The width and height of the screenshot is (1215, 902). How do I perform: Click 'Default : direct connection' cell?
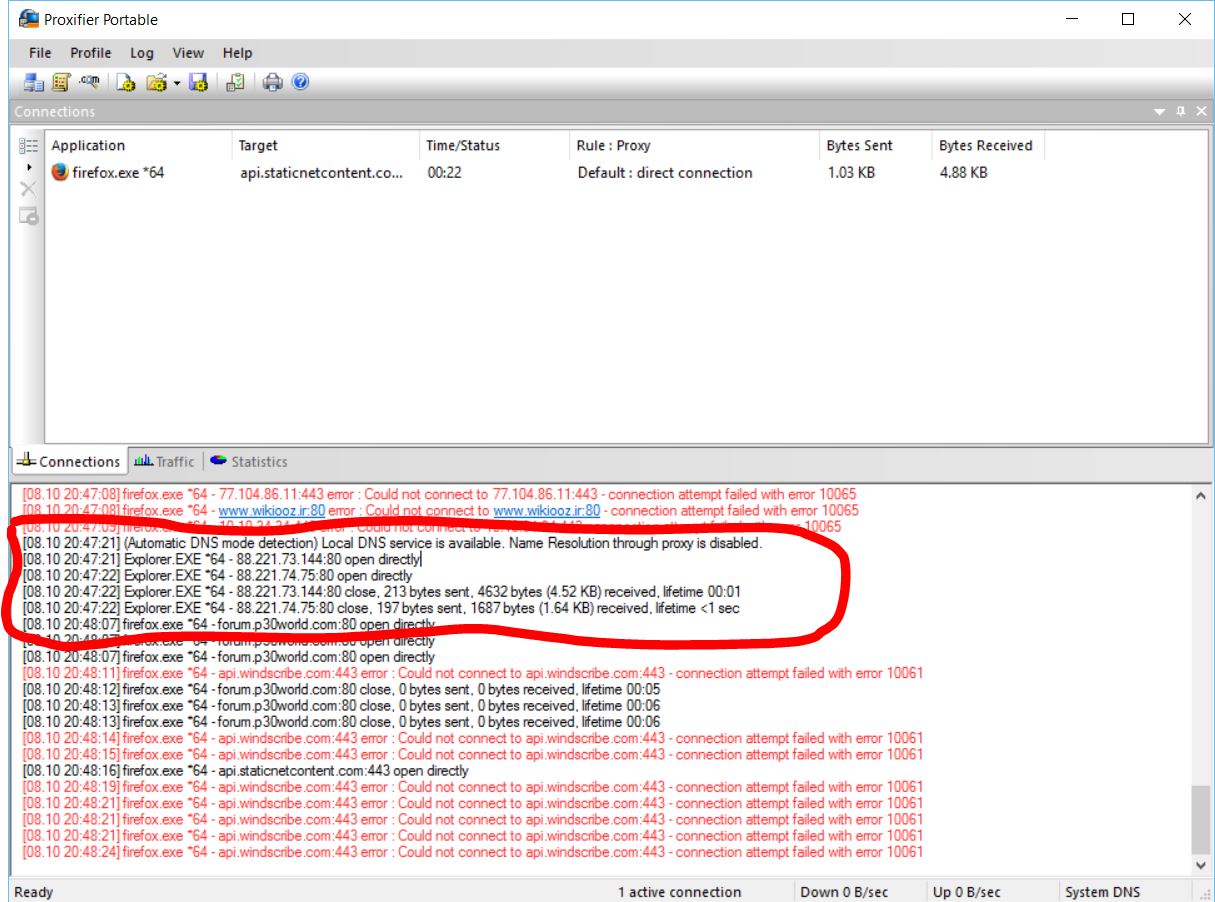pos(665,173)
